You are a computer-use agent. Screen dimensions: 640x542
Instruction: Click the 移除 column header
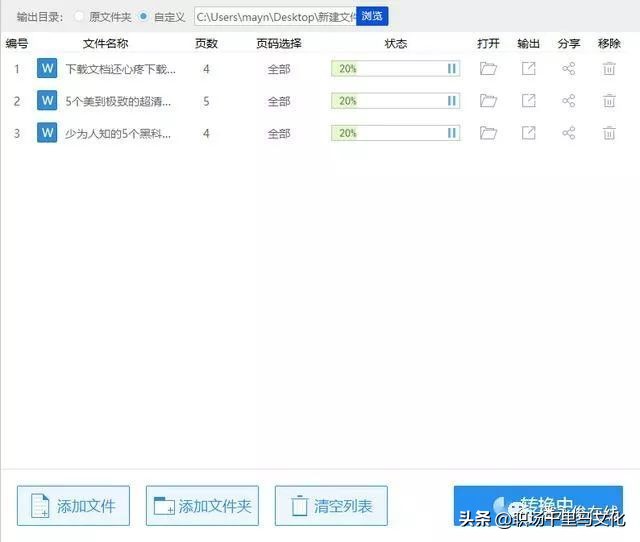609,44
